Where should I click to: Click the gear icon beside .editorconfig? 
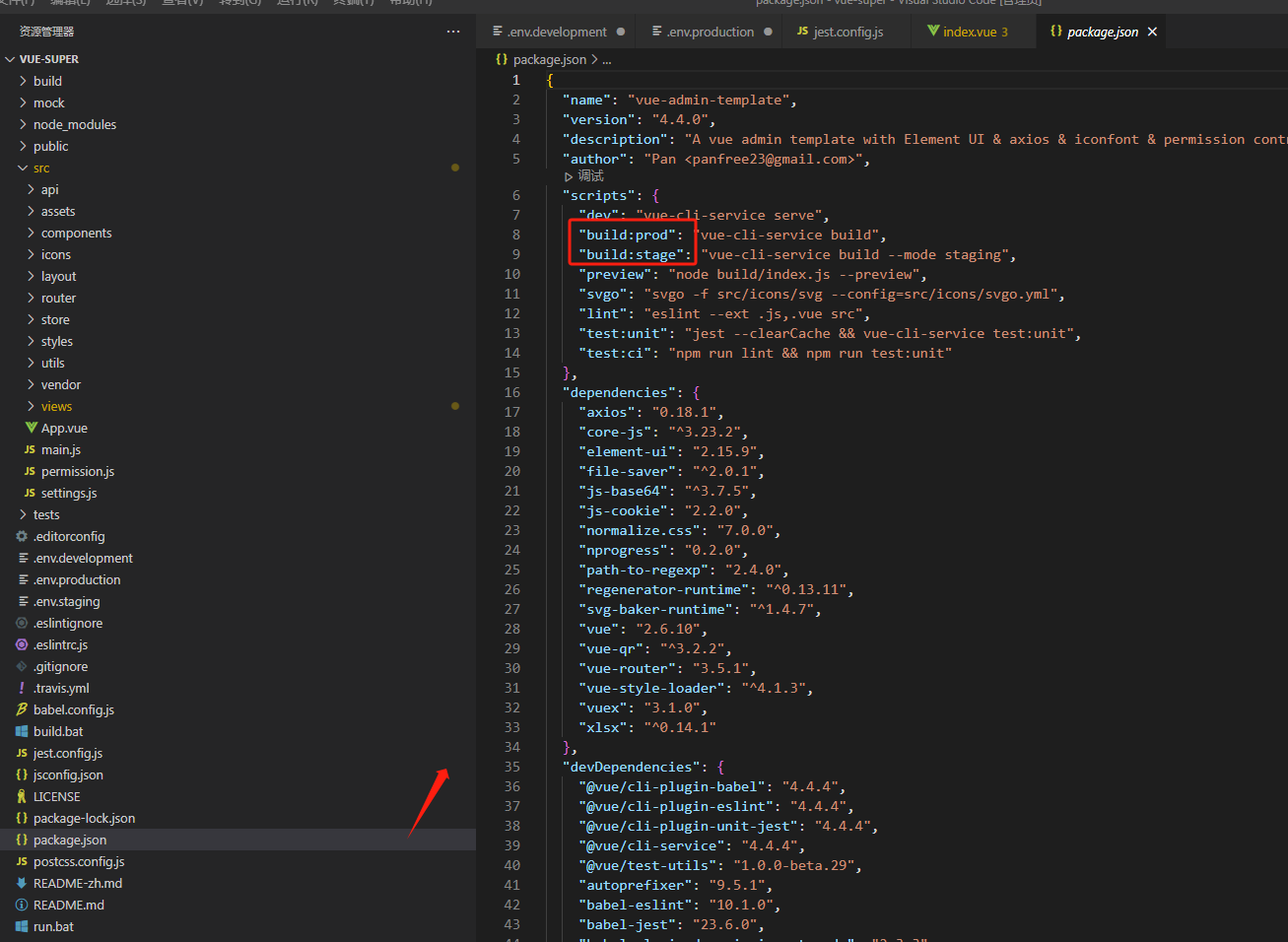(22, 536)
